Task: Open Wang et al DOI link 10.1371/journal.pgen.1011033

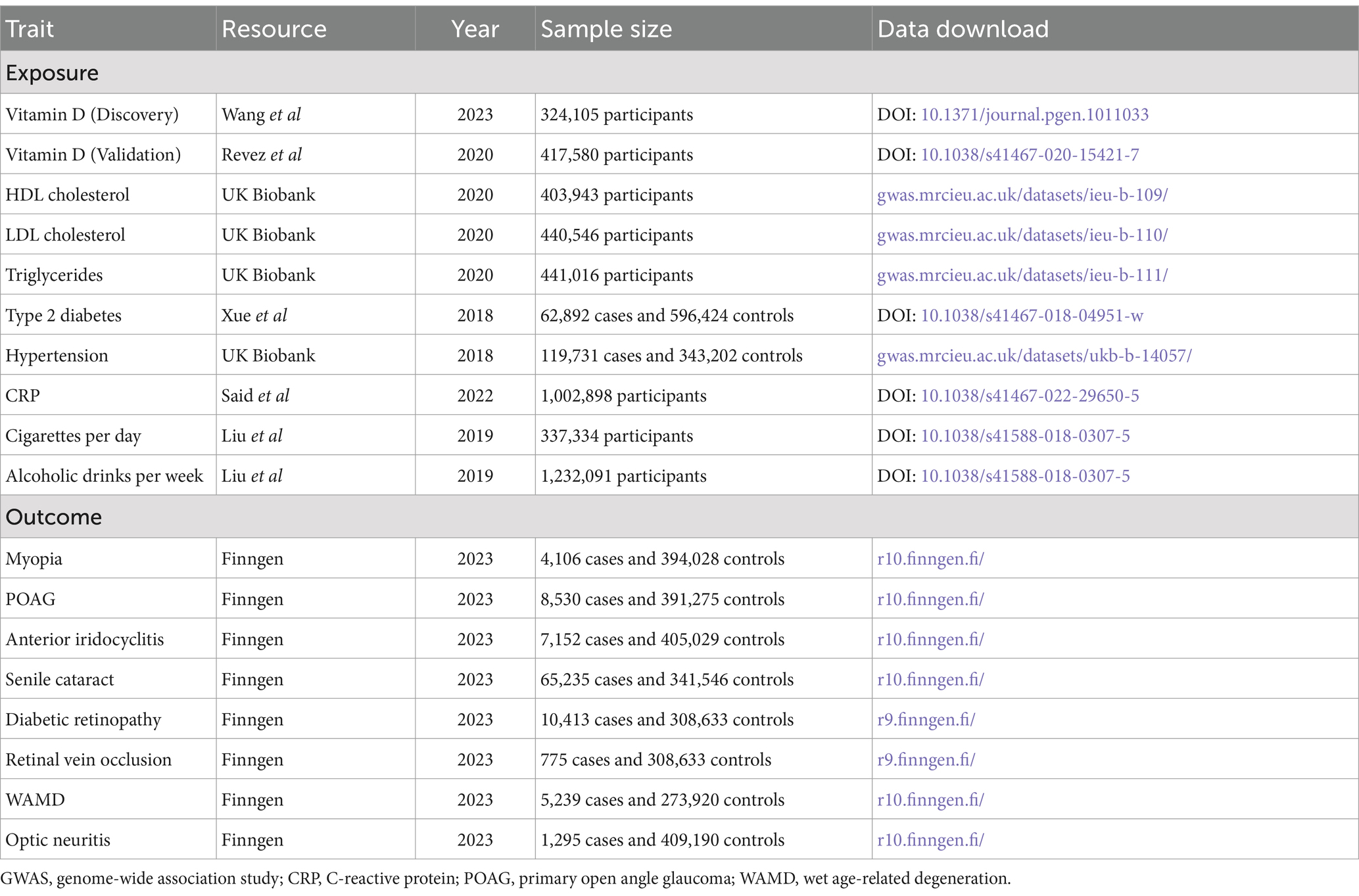Action: (x=1034, y=114)
